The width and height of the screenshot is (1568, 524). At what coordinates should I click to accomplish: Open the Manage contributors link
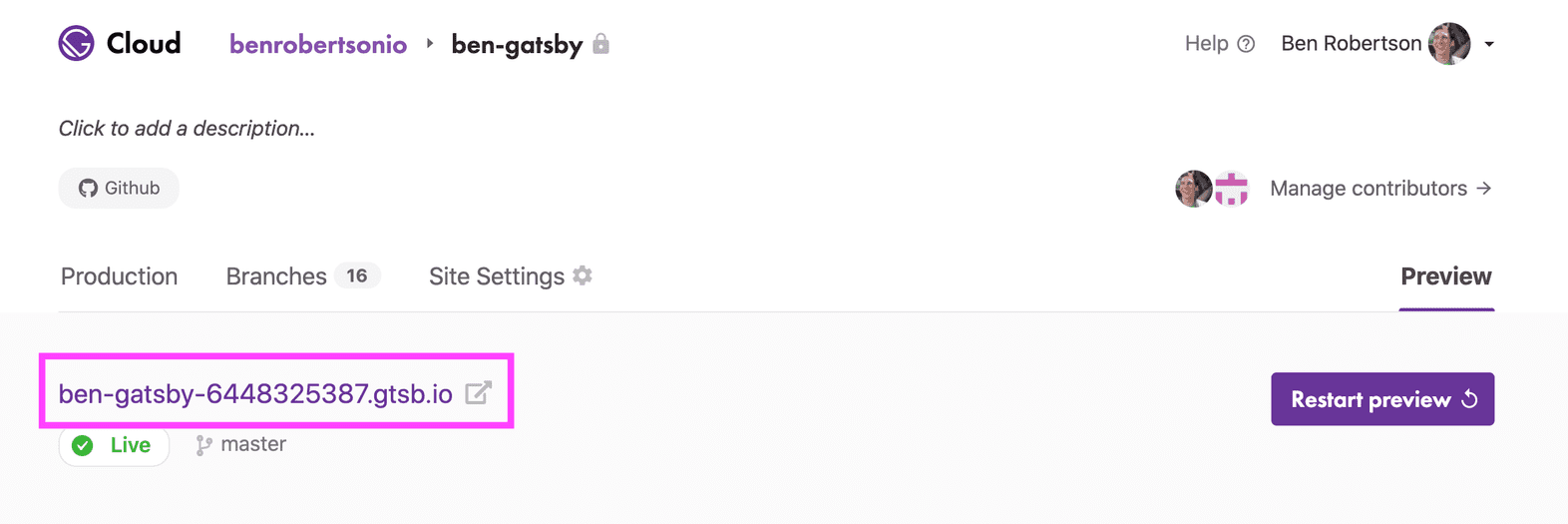coord(1380,188)
